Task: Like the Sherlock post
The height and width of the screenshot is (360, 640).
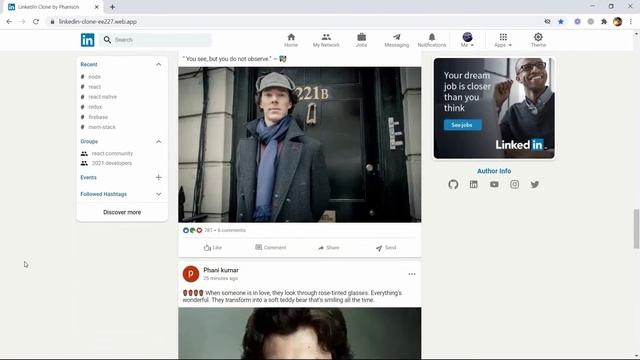Action: [213, 248]
